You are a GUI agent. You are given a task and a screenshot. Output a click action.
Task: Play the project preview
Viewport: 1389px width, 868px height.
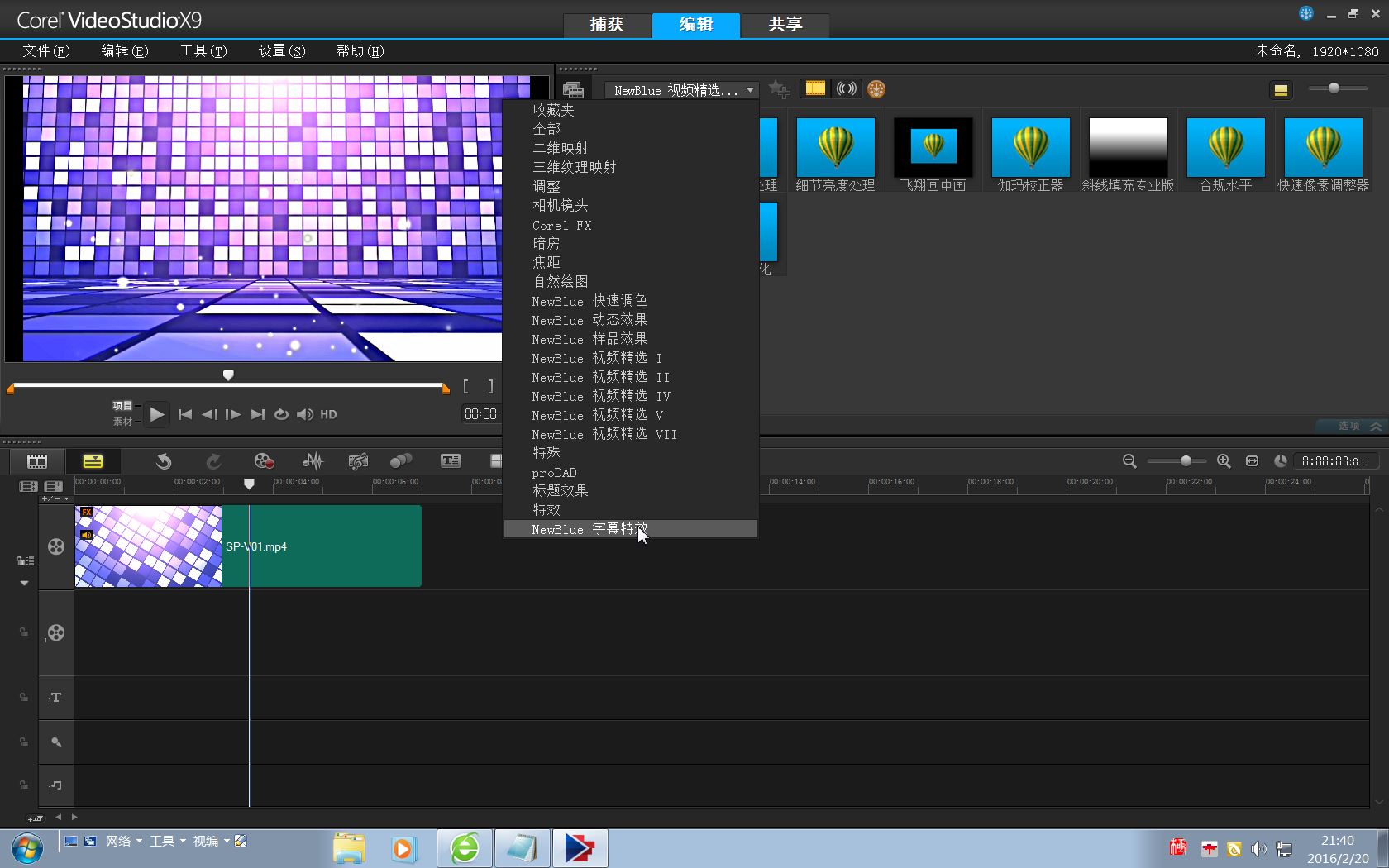pos(157,414)
